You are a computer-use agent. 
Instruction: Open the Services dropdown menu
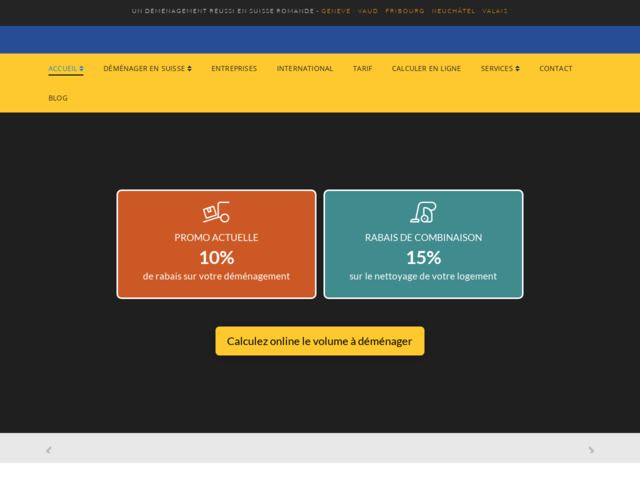point(500,69)
